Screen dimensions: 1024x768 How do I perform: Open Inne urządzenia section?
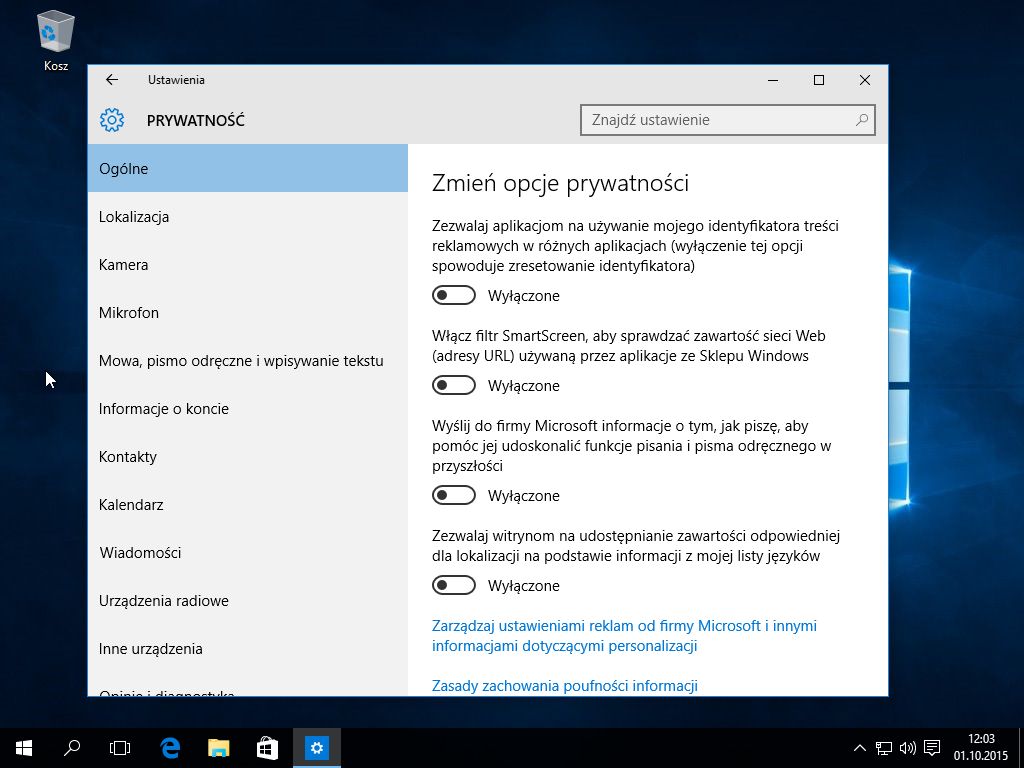pos(248,648)
